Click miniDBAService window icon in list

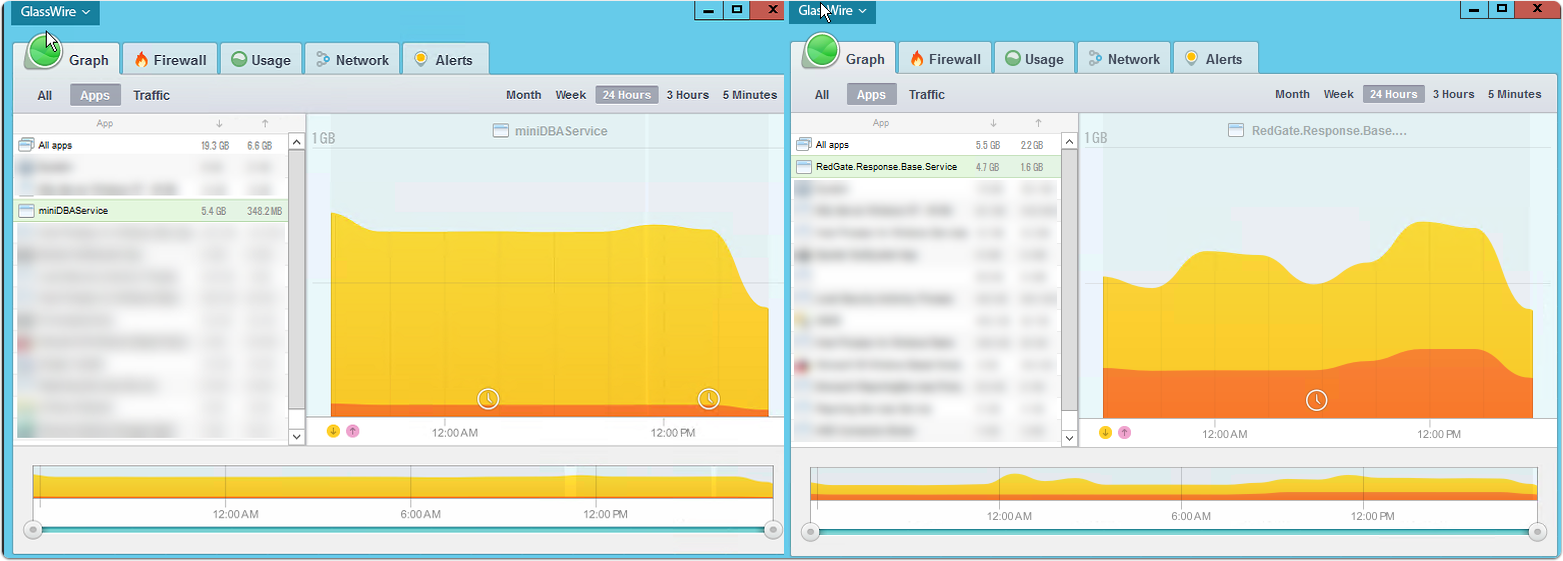(26, 211)
